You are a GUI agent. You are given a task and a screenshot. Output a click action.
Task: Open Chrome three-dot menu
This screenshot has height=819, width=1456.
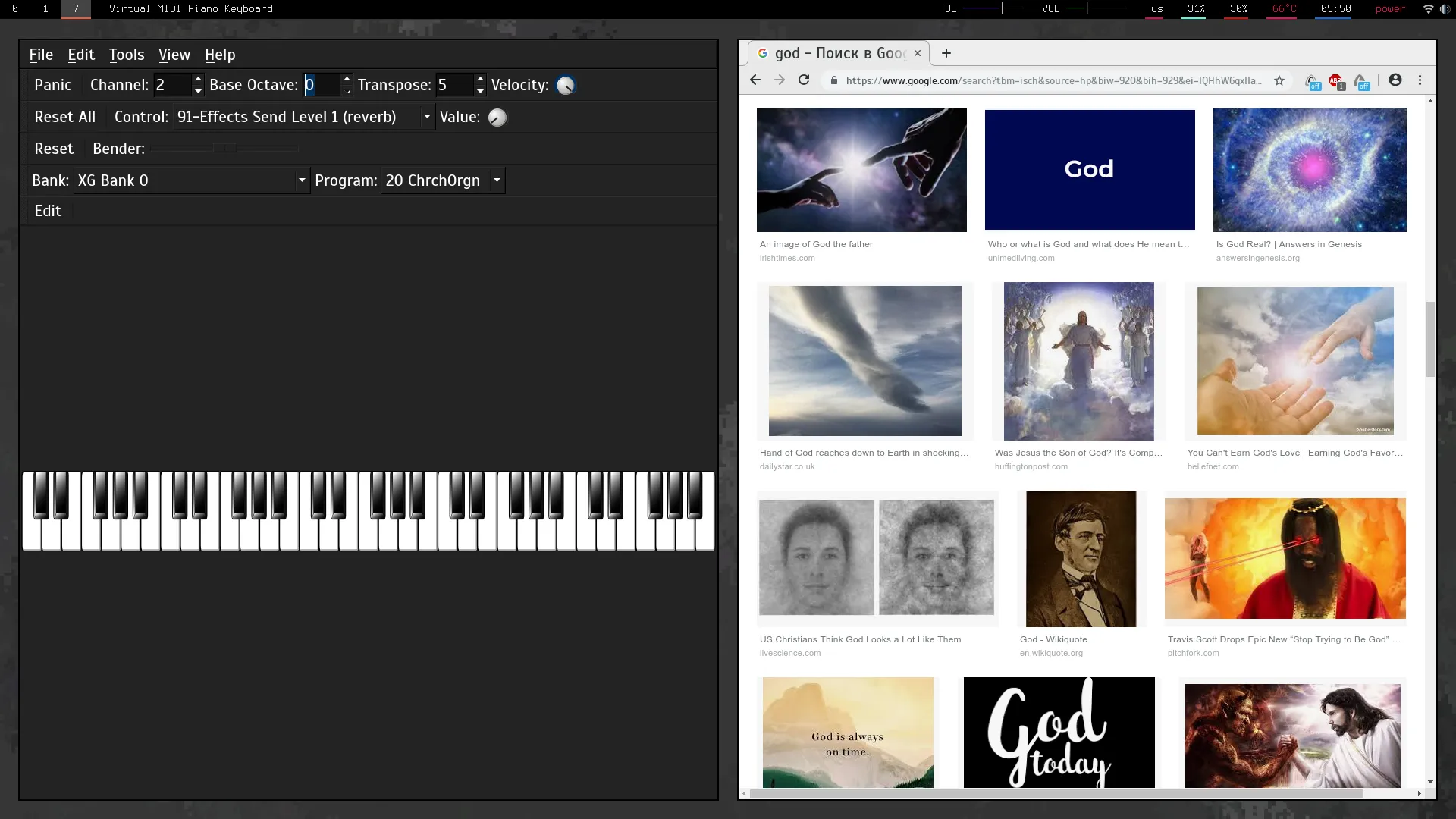click(x=1420, y=80)
